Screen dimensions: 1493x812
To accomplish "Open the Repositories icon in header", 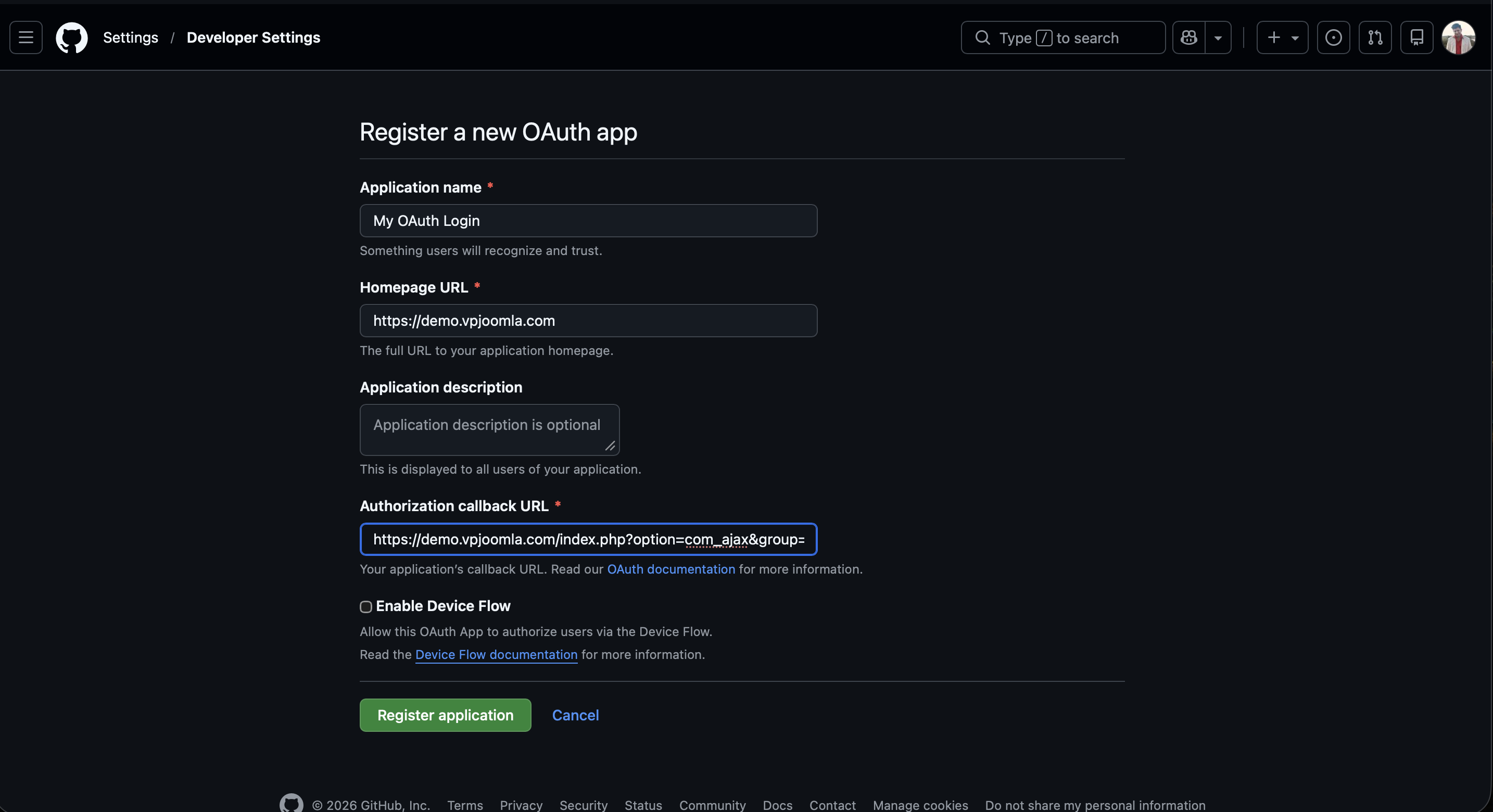I will pos(1417,37).
